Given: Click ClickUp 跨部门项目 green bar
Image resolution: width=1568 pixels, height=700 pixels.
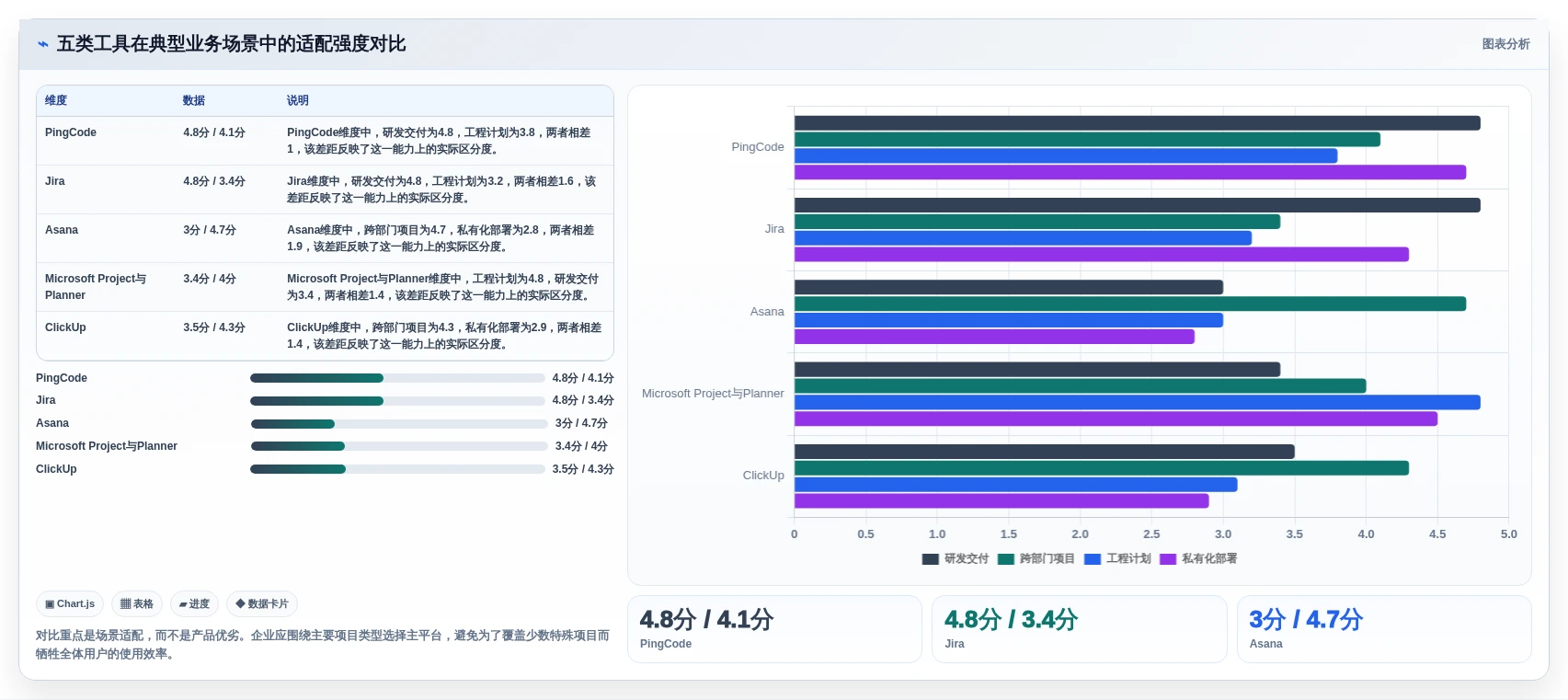Looking at the screenshot, I should pos(1102,468).
